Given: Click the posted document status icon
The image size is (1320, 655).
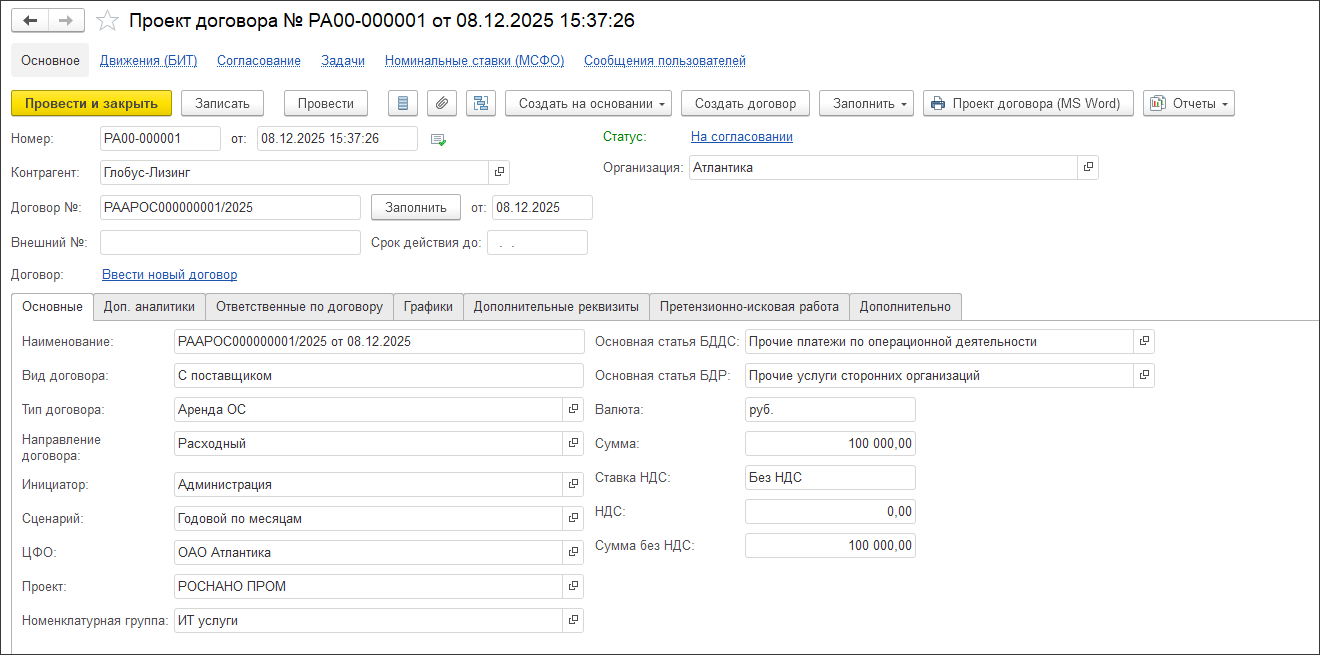Looking at the screenshot, I should [438, 139].
